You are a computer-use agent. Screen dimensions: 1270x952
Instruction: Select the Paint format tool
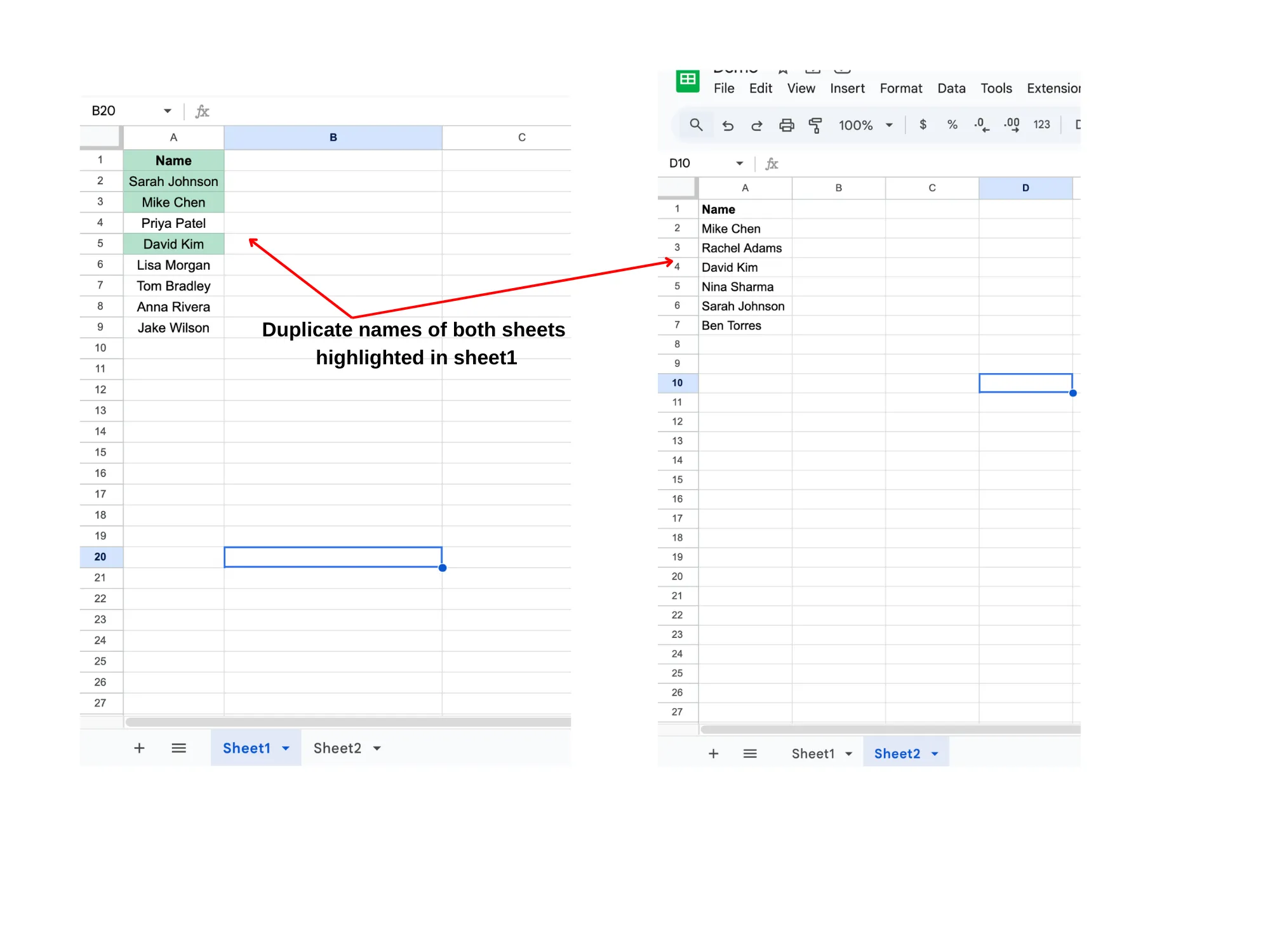point(815,125)
